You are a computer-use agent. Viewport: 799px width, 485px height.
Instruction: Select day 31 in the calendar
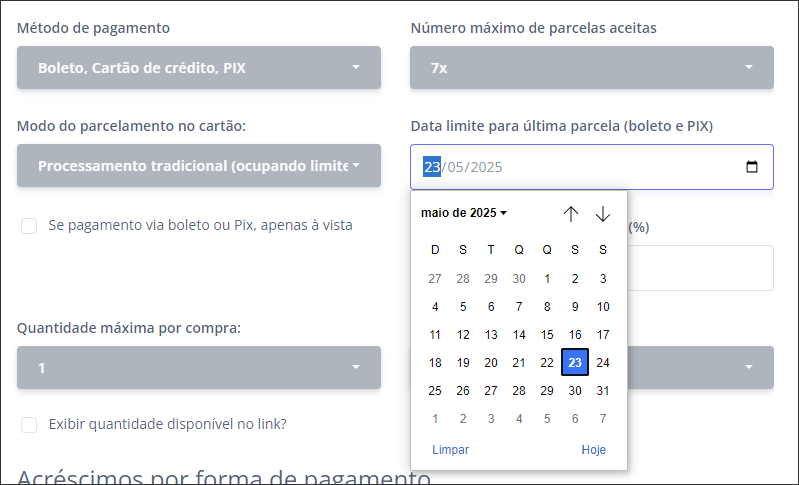click(x=603, y=390)
